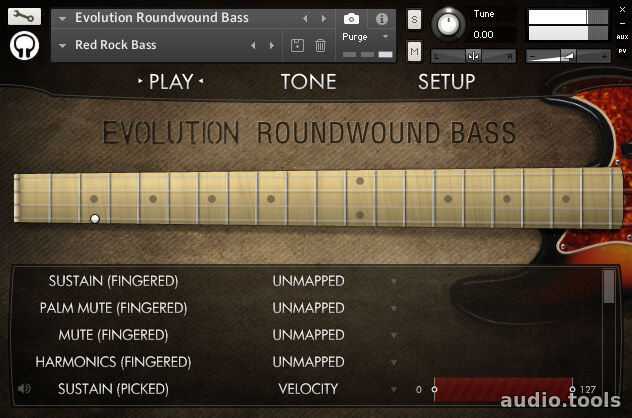This screenshot has width=632, height=418.
Task: Decrease volume with the minus button
Action: (532, 56)
